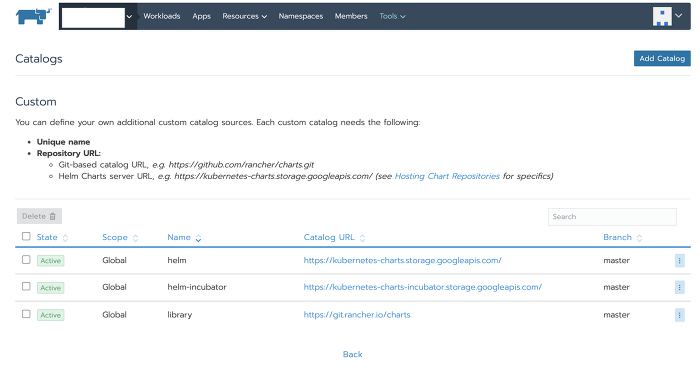This screenshot has width=700, height=368.
Task: Open the Namespaces menu item
Action: coord(300,16)
